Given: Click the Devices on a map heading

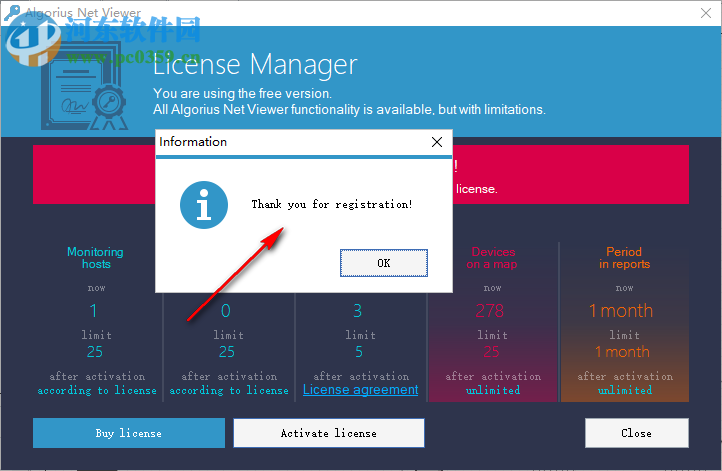Looking at the screenshot, I should [x=492, y=258].
